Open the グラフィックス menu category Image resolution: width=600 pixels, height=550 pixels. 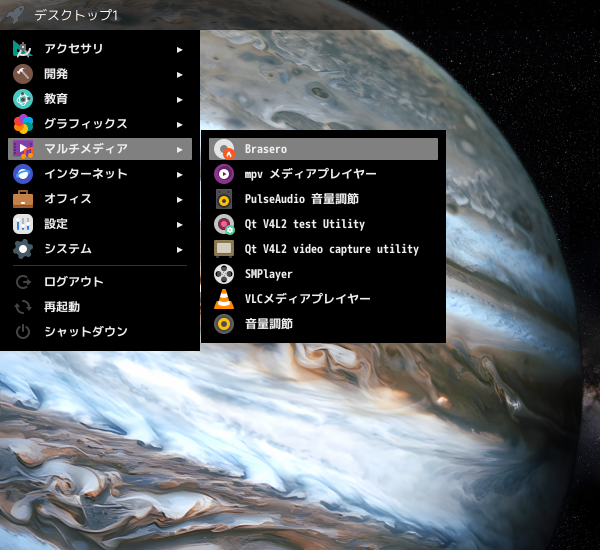100,124
